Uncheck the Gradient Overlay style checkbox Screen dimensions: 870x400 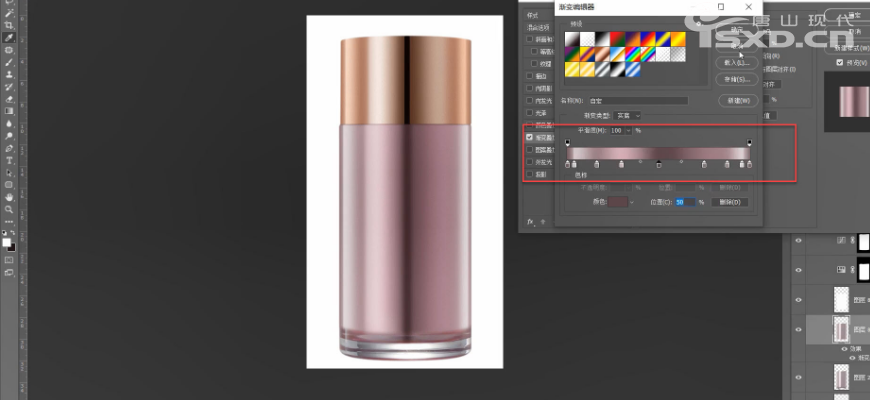(530, 137)
